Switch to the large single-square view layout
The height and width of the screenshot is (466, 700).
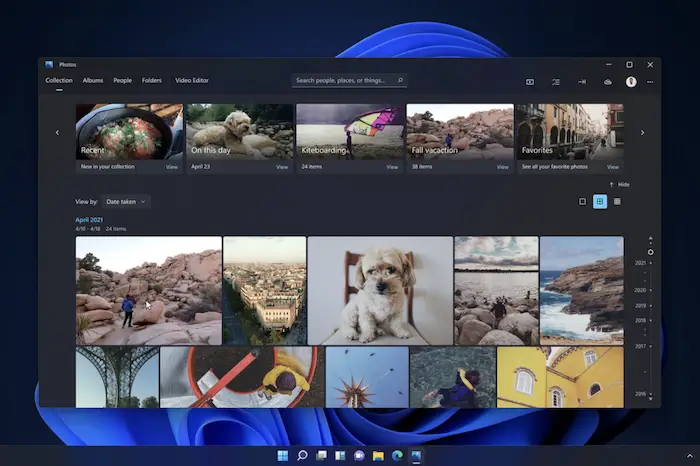point(583,201)
